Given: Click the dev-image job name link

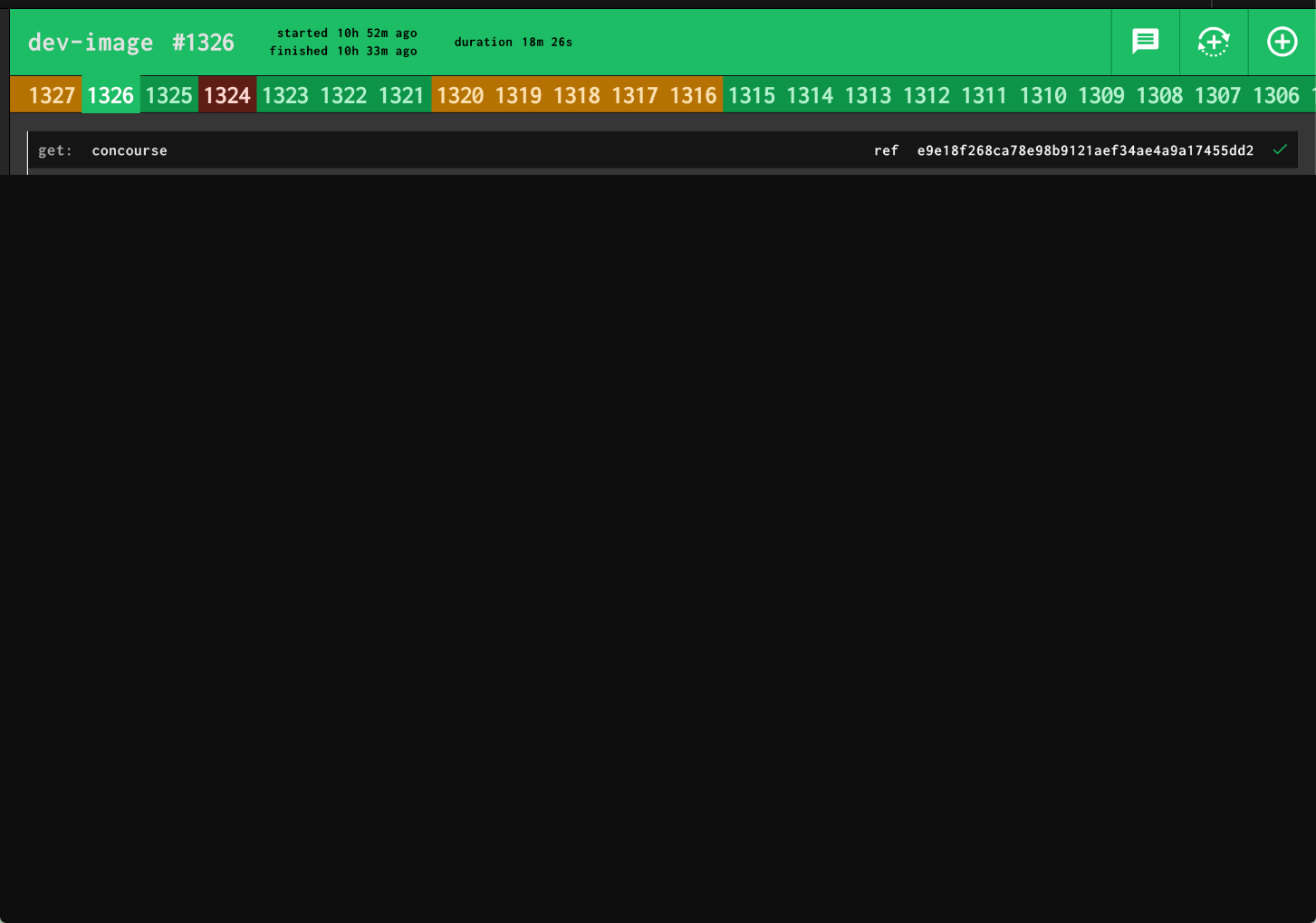Looking at the screenshot, I should coord(91,43).
